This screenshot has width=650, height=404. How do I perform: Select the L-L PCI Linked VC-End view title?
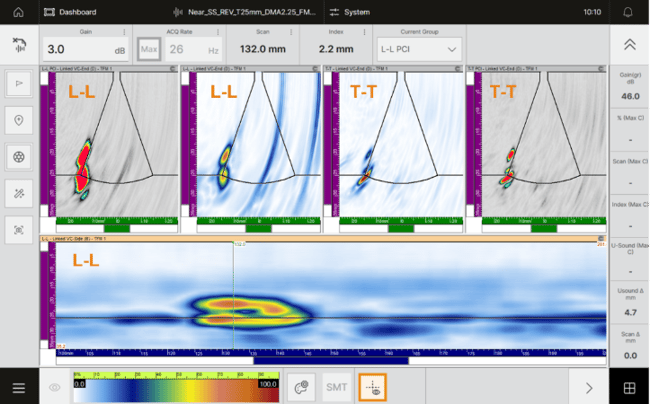click(78, 69)
